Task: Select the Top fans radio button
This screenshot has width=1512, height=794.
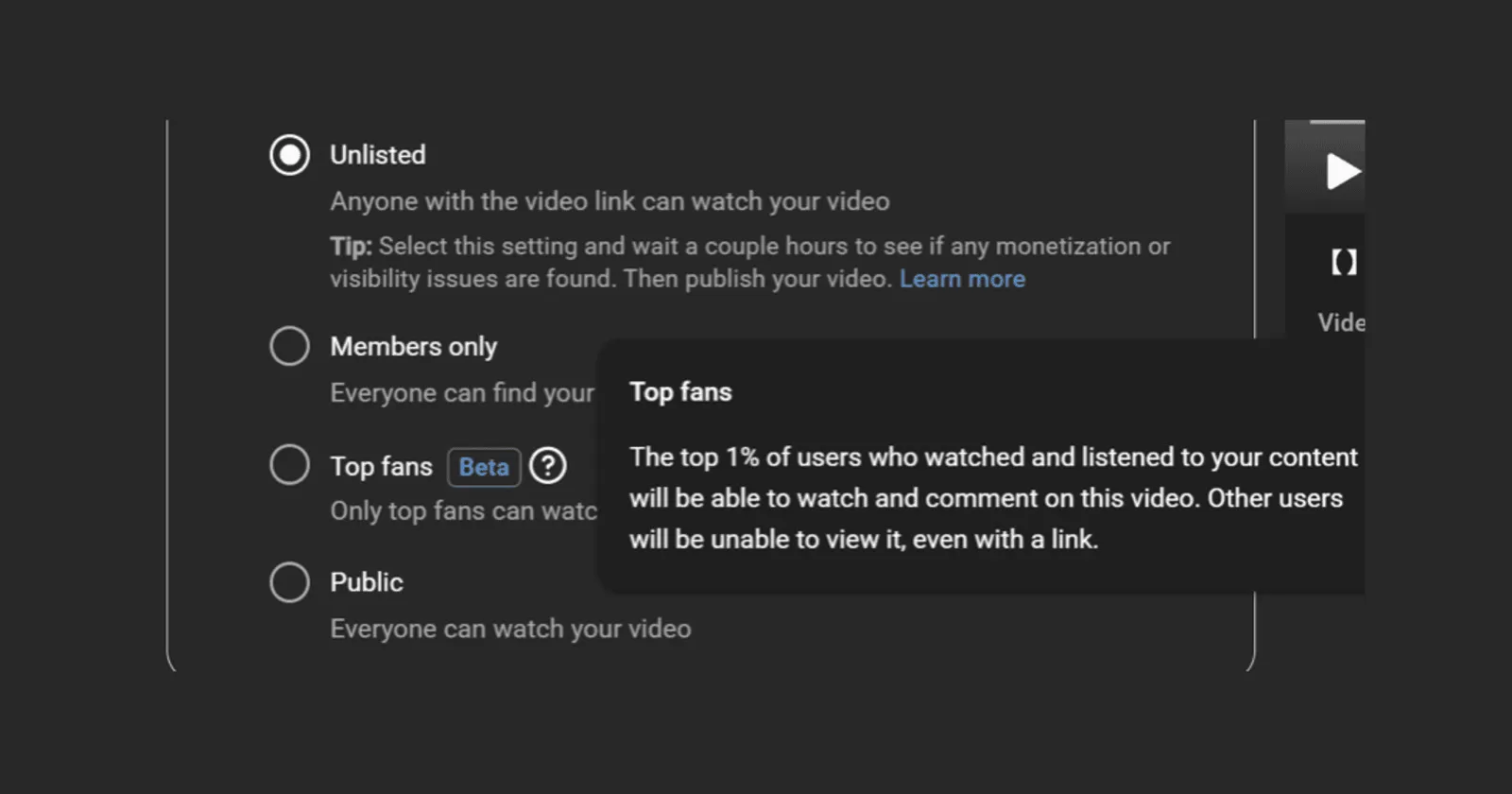Action: coord(289,465)
